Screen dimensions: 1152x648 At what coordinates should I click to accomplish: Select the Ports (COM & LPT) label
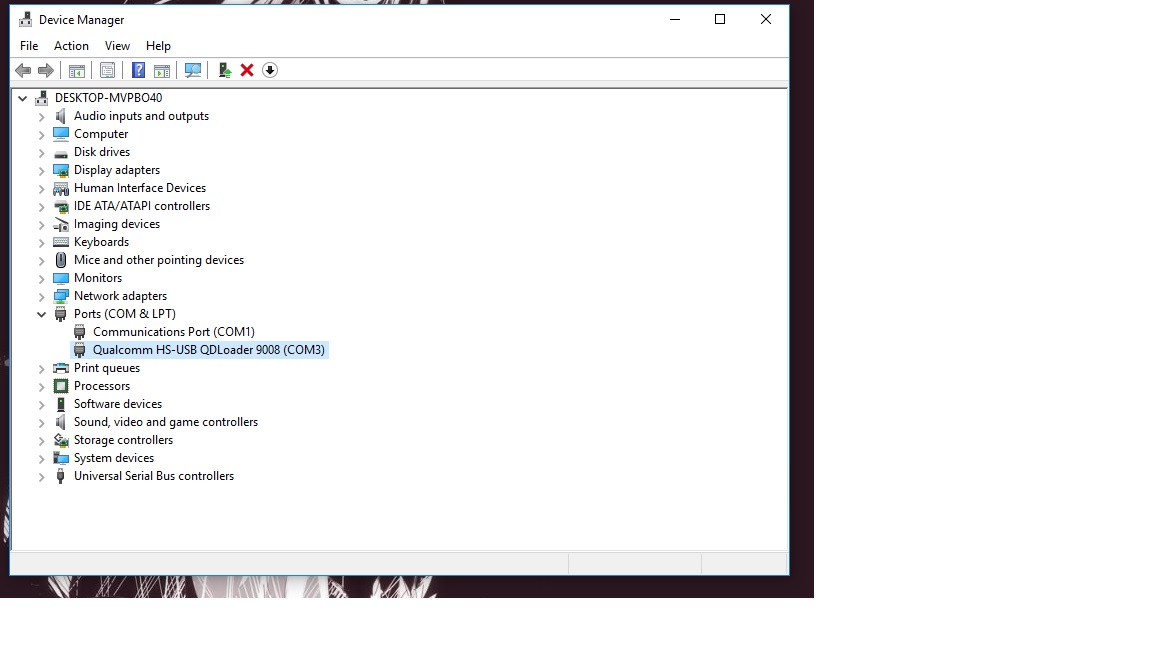click(125, 314)
